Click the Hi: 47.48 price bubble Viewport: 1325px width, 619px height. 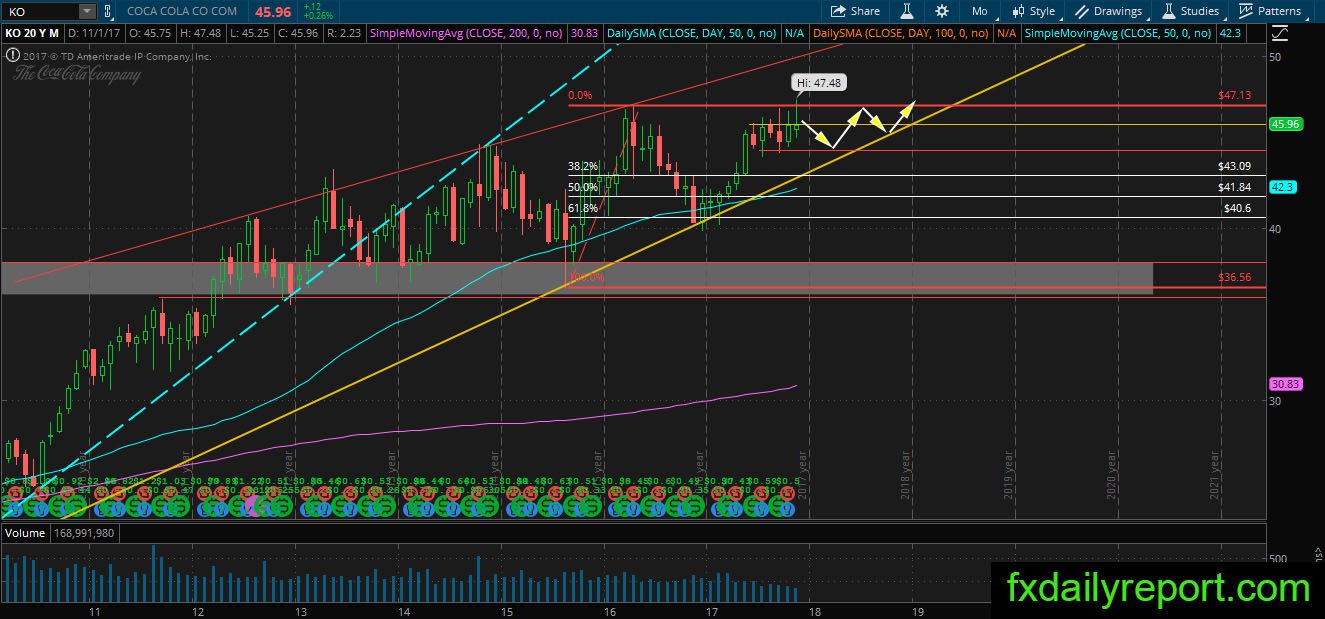pyautogui.click(x=818, y=82)
